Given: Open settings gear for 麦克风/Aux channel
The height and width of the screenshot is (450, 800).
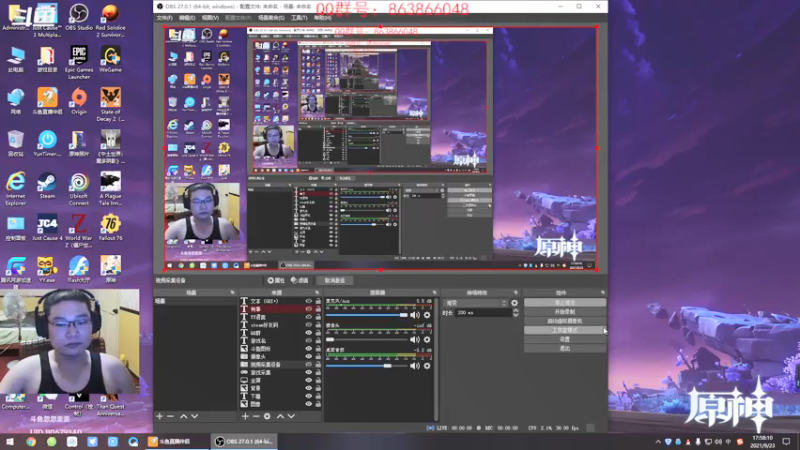Looking at the screenshot, I should click(x=427, y=315).
